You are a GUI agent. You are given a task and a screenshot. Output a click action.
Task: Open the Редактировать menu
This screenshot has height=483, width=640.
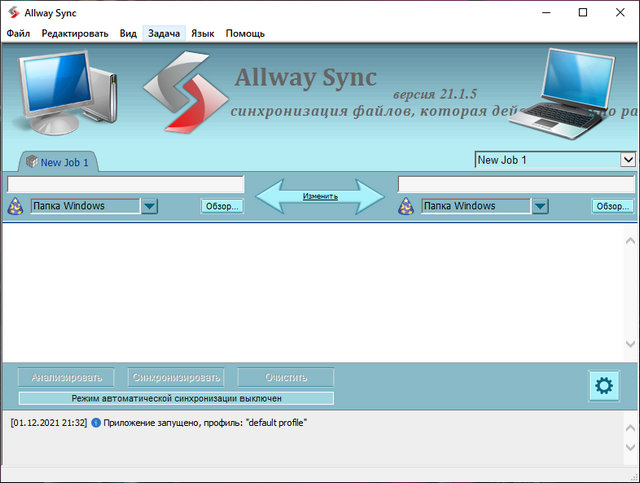(x=75, y=33)
